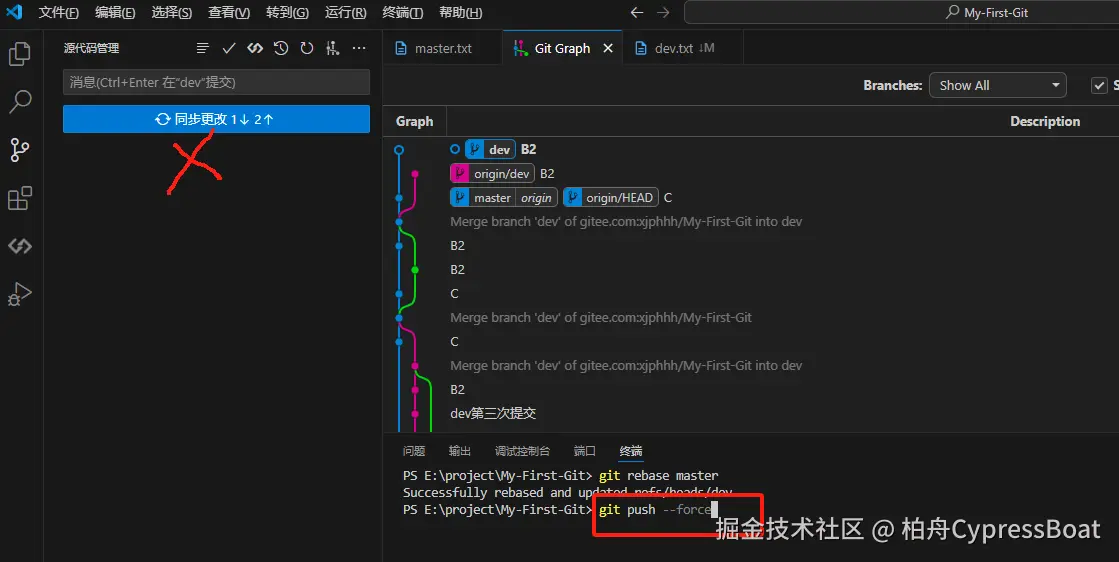The width and height of the screenshot is (1119, 562).
Task: Open Run and Debug view
Action: click(x=20, y=294)
